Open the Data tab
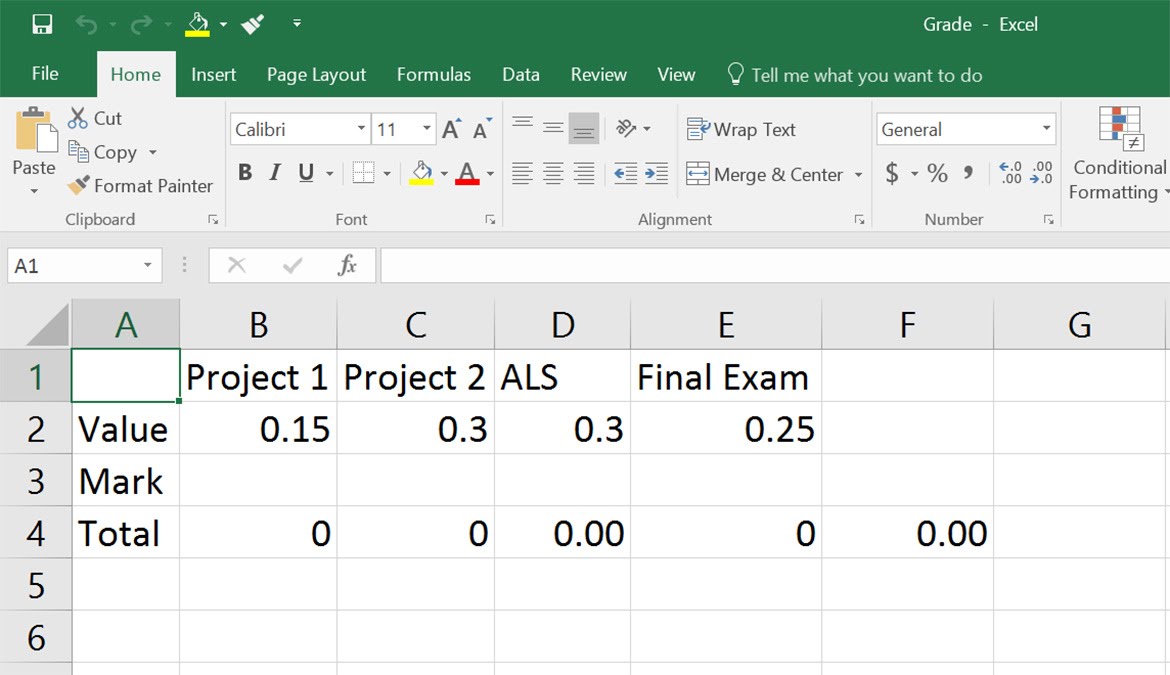Image resolution: width=1170 pixels, height=675 pixels. point(521,75)
